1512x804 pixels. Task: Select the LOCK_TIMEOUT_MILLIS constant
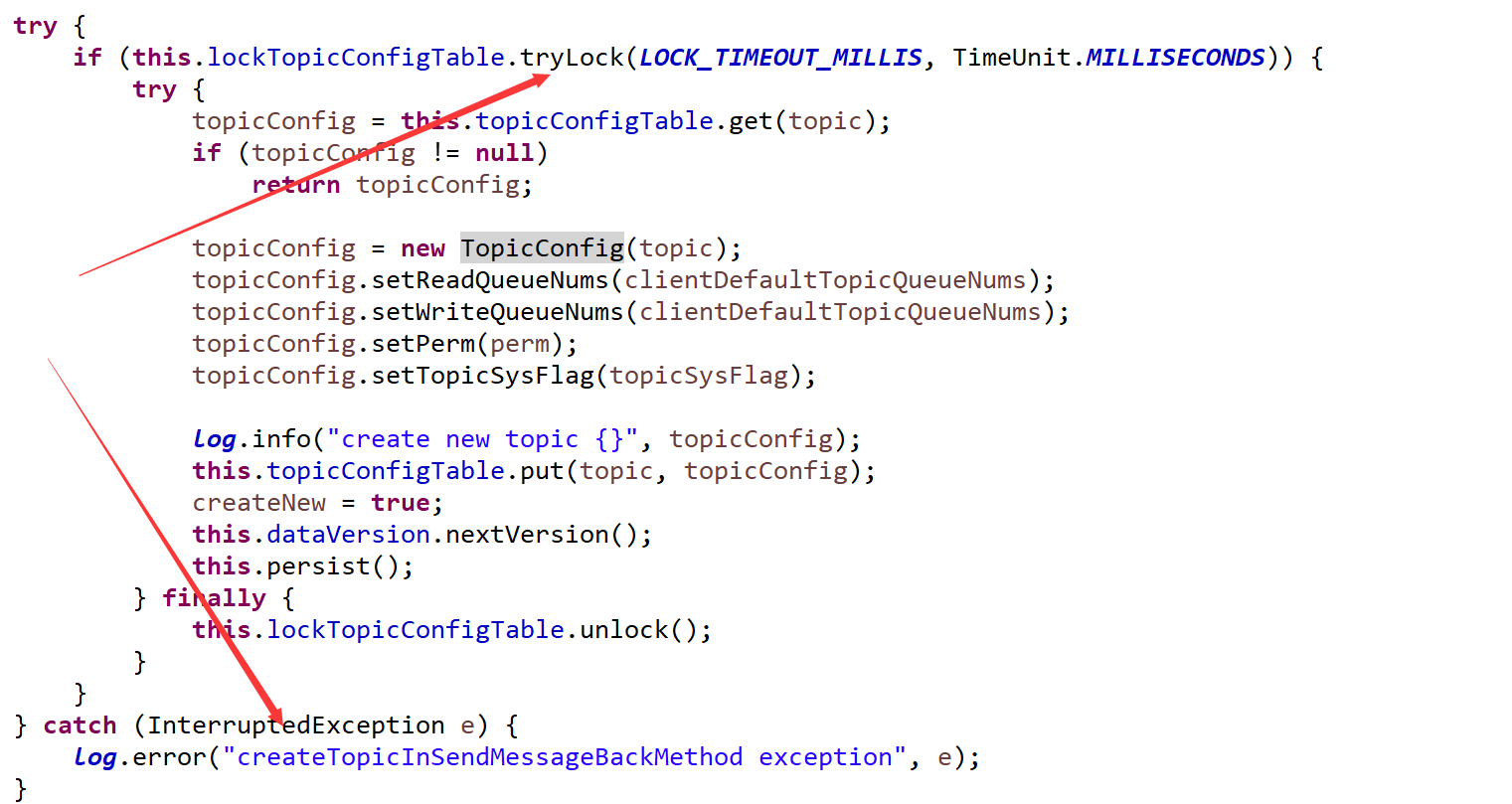pos(780,58)
